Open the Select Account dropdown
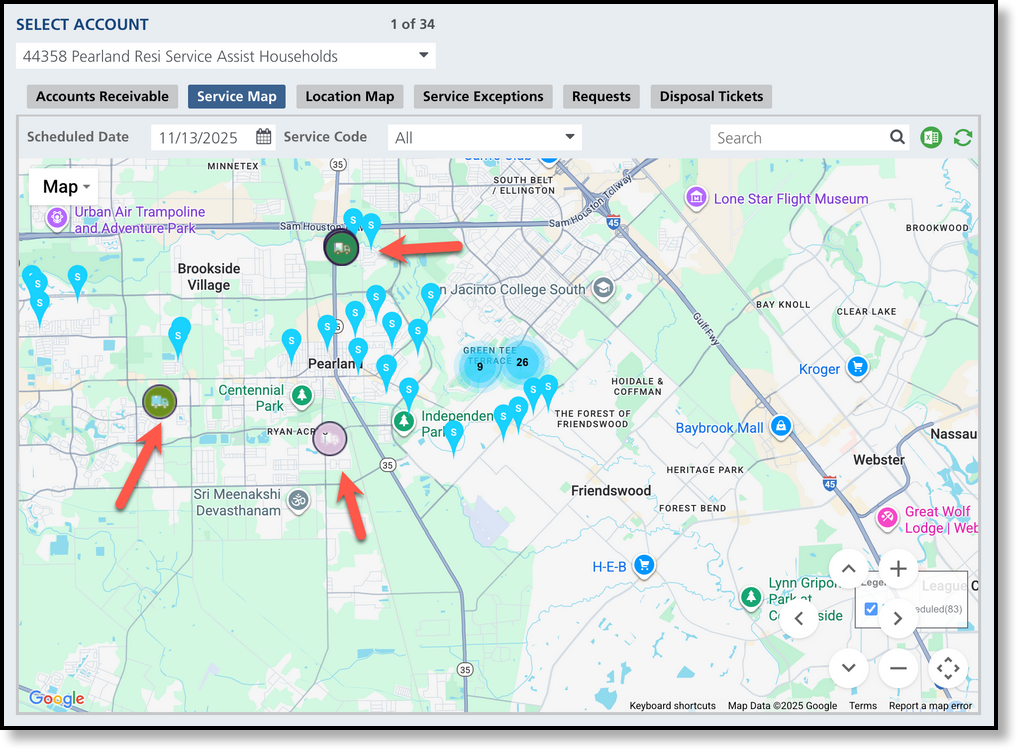The height and width of the screenshot is (750, 1018). (x=226, y=56)
